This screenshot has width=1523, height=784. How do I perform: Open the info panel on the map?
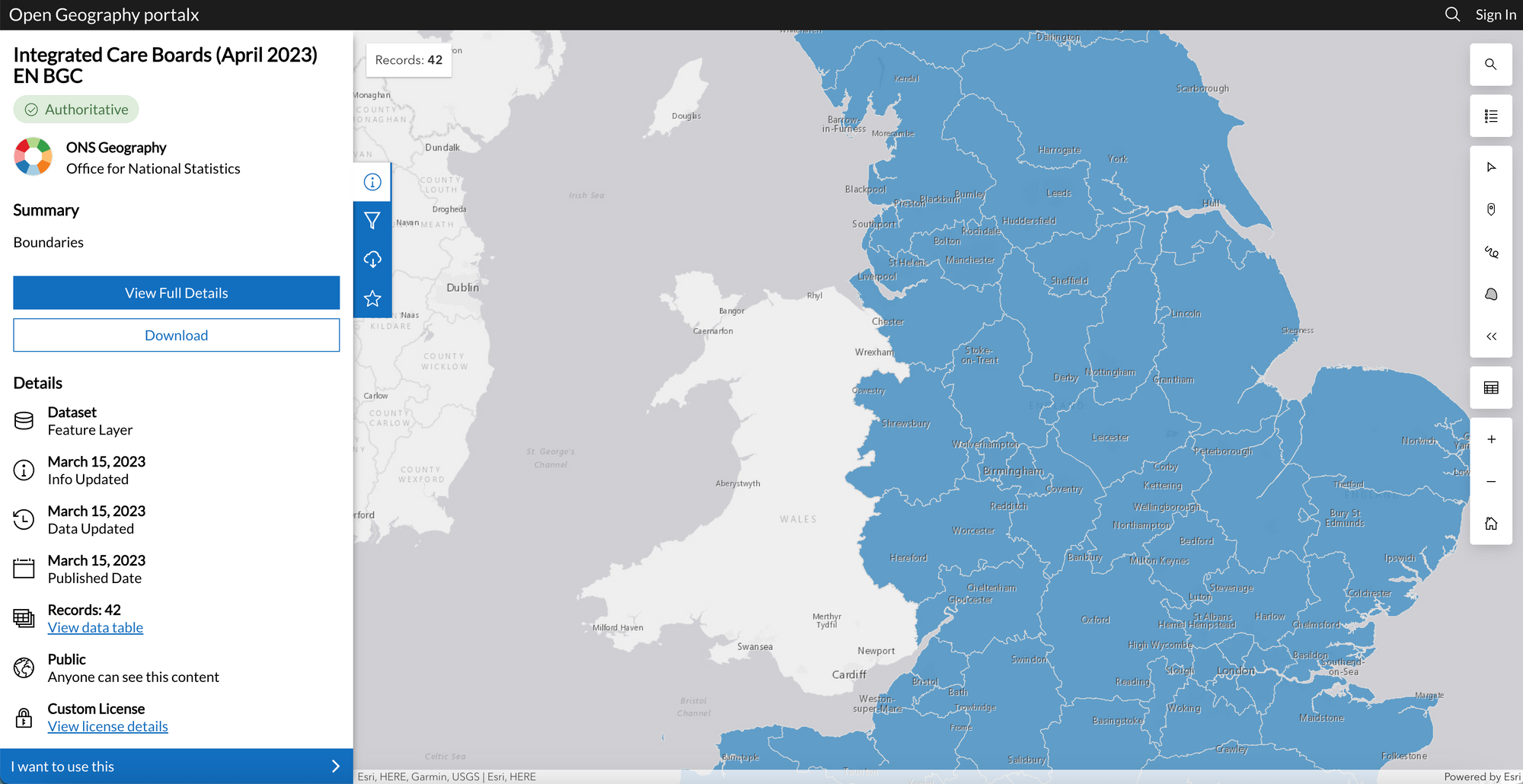click(372, 182)
